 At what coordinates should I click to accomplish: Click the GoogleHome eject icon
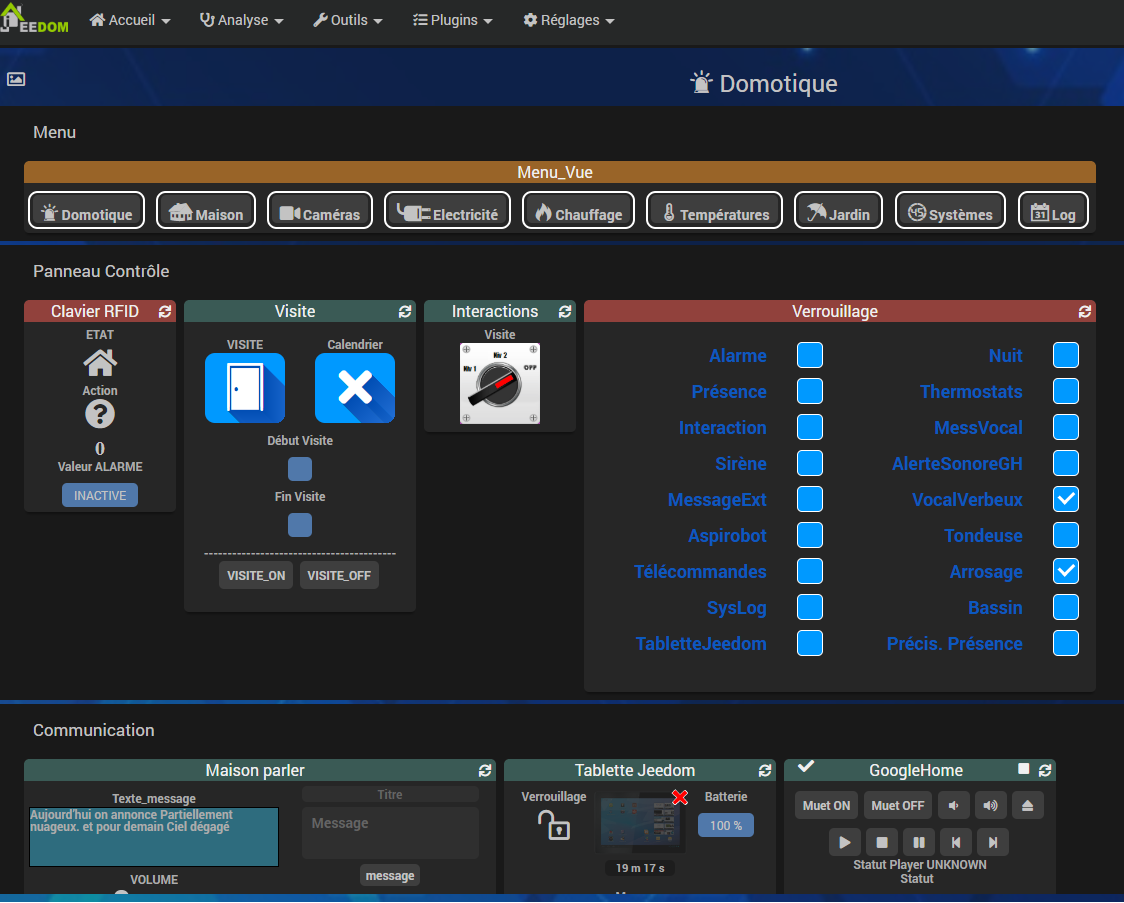[x=1028, y=805]
